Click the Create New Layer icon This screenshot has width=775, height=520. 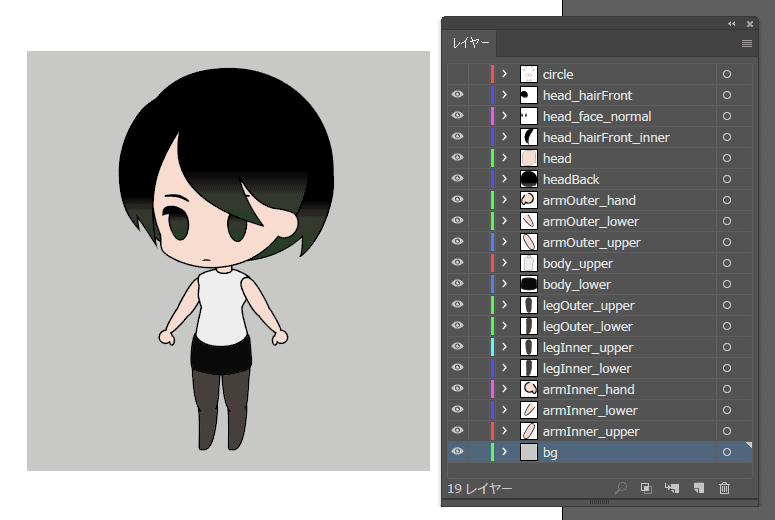[x=699, y=488]
